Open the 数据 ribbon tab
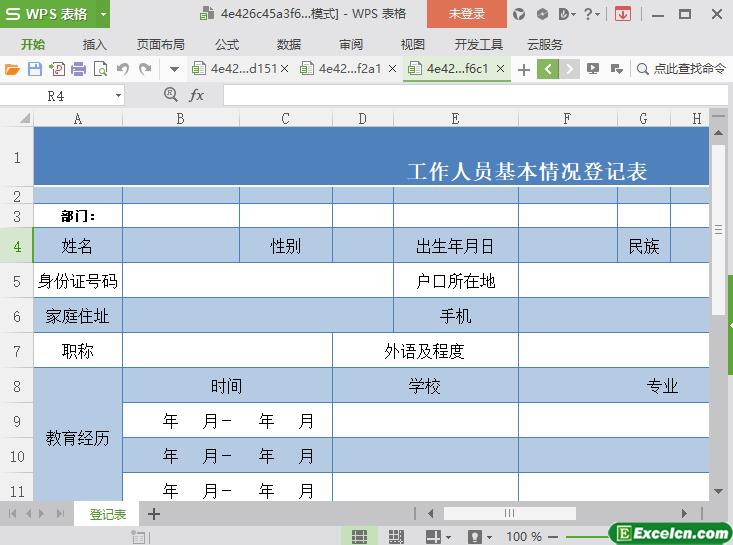Screen dimensions: 733x545 point(288,44)
